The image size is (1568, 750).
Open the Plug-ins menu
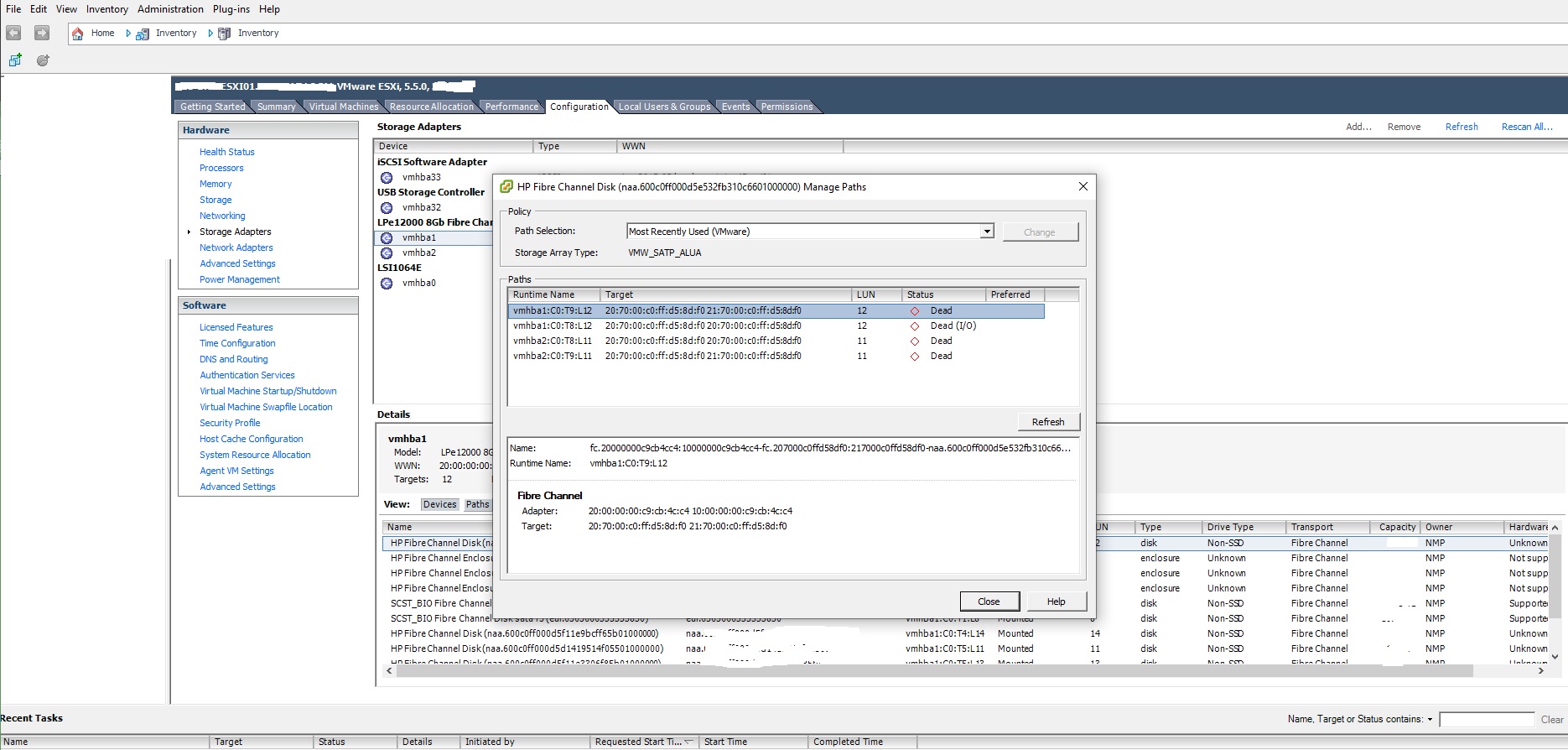(x=231, y=9)
